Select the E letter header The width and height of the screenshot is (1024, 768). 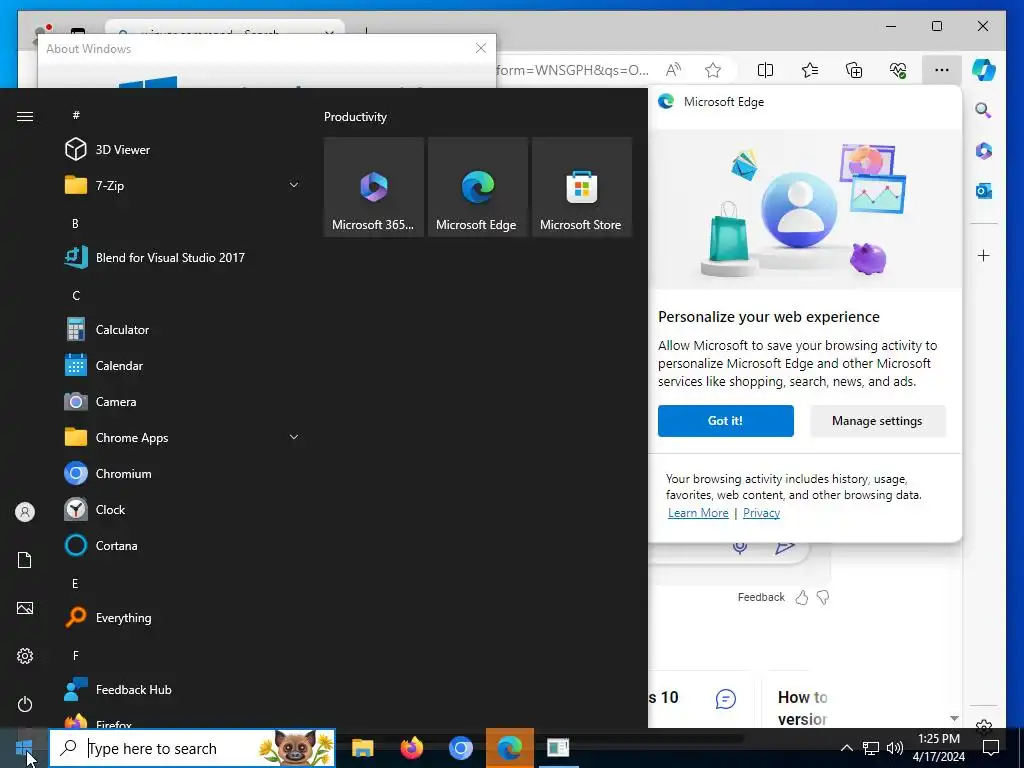click(75, 583)
